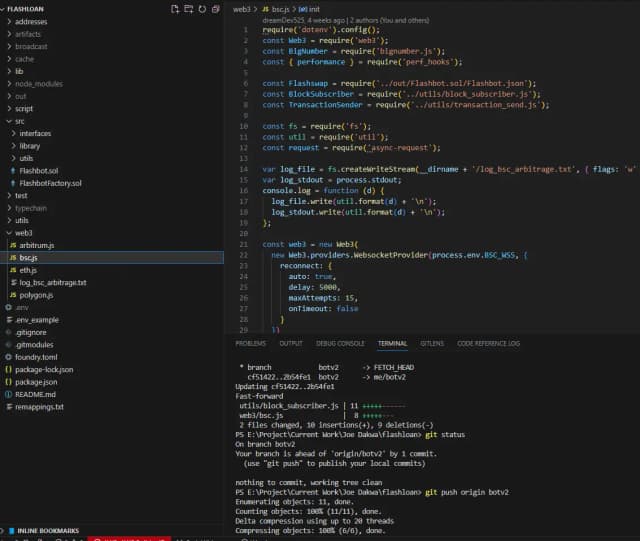This screenshot has width=640, height=541.
Task: Click the web3 breadcrumb segment
Action: (x=243, y=8)
